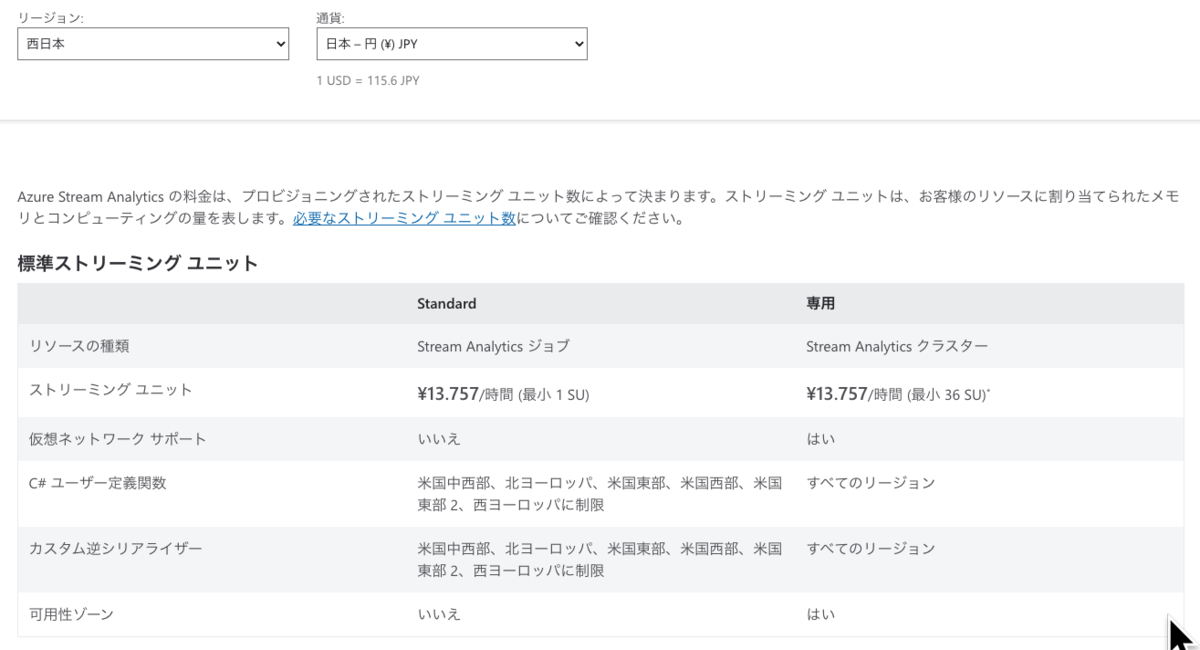Select the 標準ストリーミング ユニット heading
Image resolution: width=1200 pixels, height=650 pixels.
point(138,264)
